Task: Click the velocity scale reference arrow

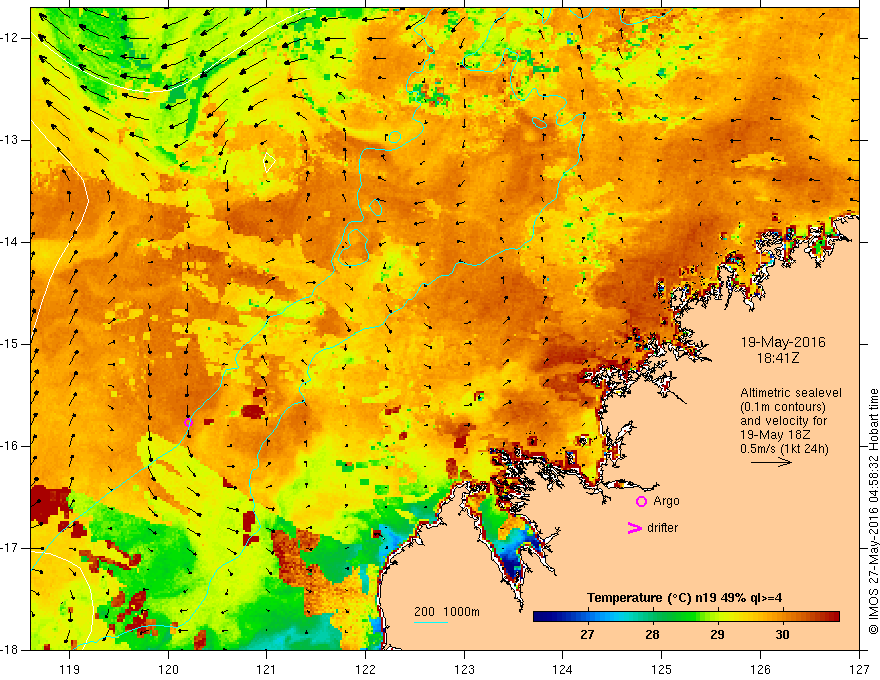Action: click(771, 462)
